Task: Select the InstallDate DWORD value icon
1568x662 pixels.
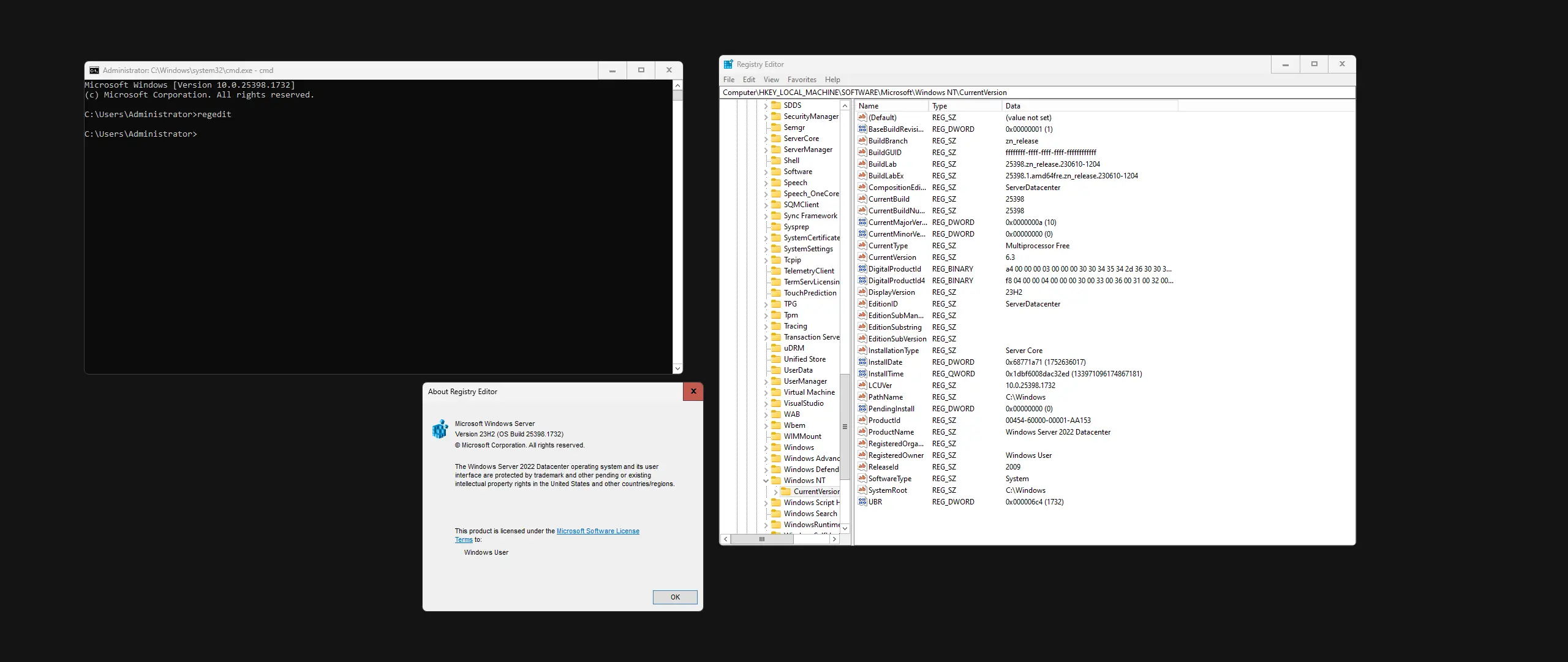Action: point(862,362)
